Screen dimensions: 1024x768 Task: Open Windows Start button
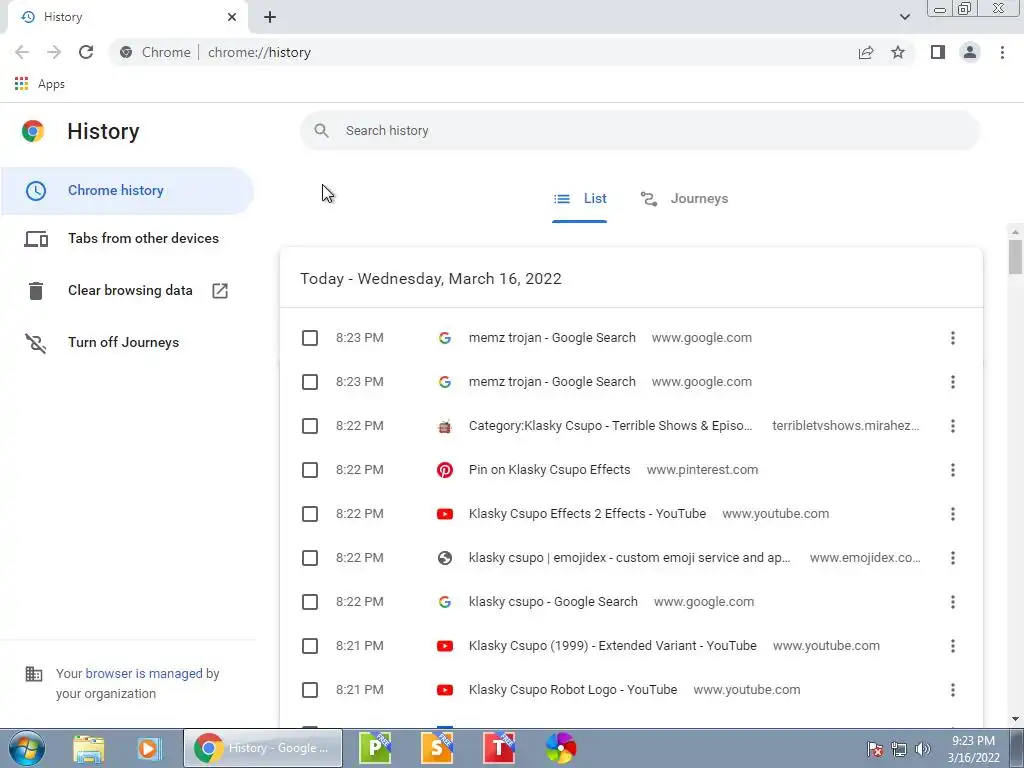click(27, 748)
